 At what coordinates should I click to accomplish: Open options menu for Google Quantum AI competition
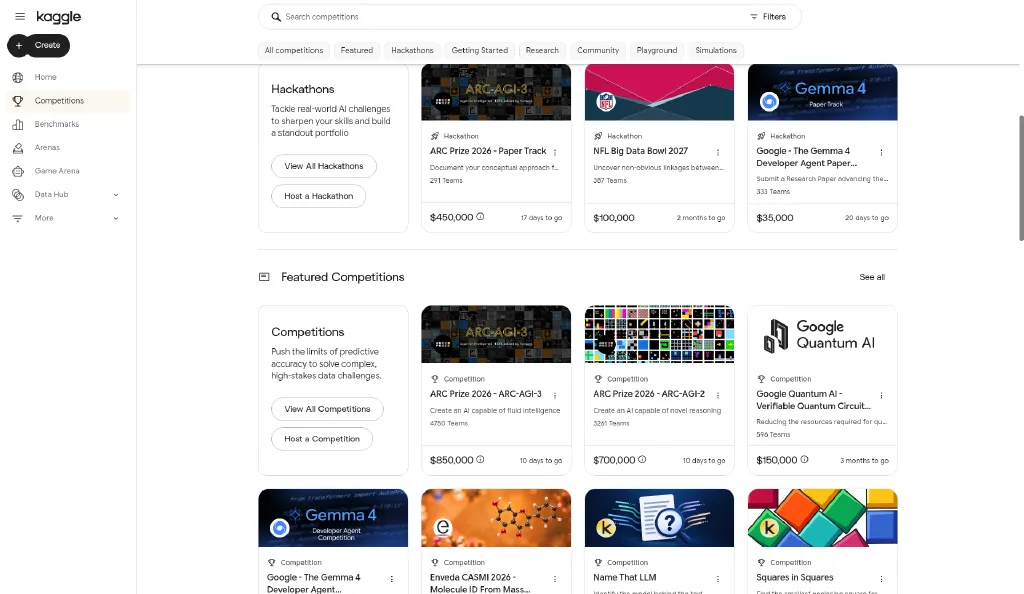click(x=881, y=395)
